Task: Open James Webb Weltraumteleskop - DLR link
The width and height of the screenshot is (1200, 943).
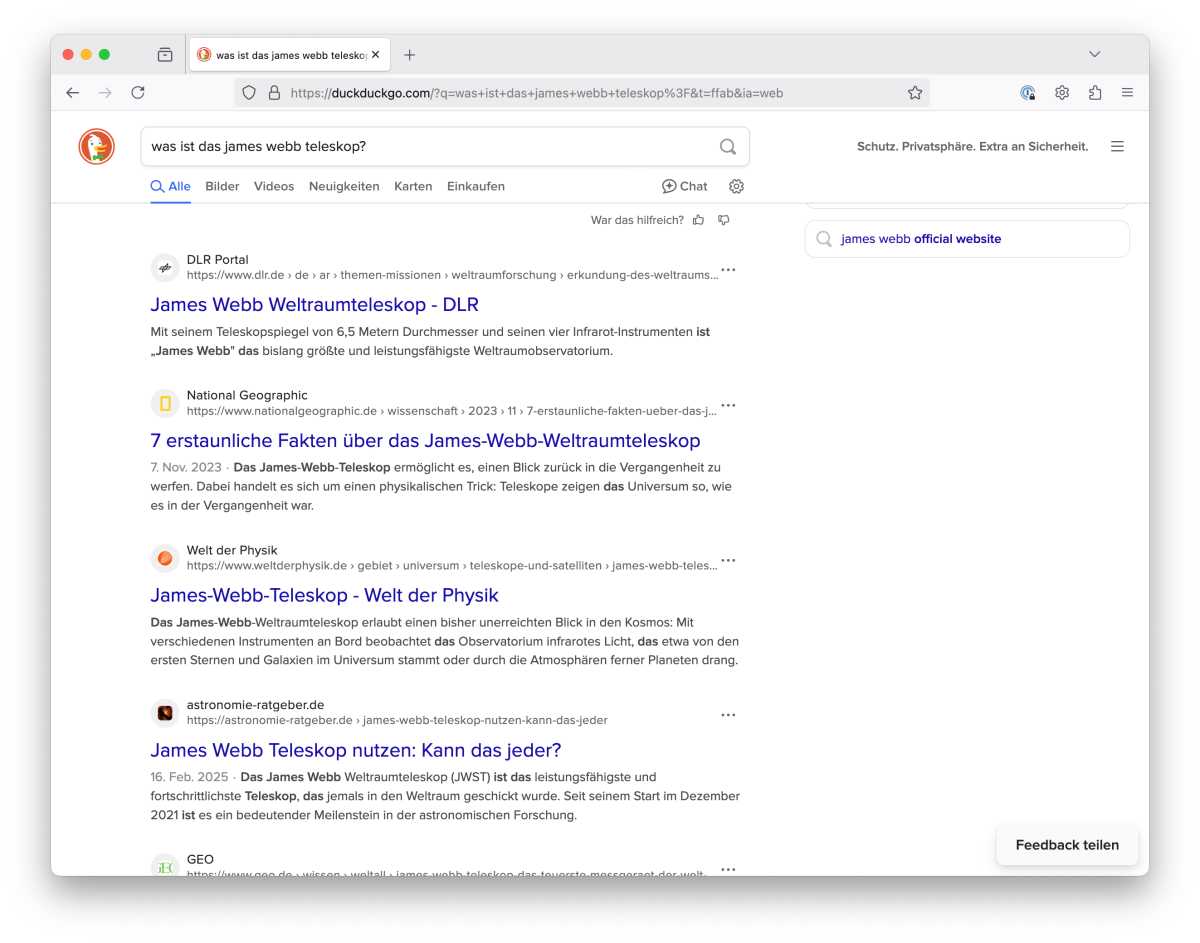Action: click(314, 304)
